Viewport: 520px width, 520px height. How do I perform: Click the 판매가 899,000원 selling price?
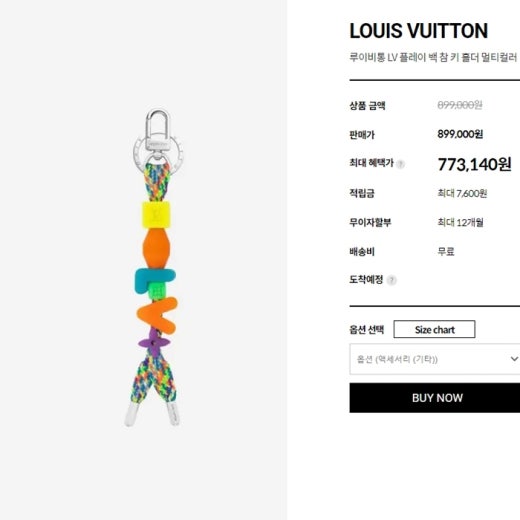460,134
